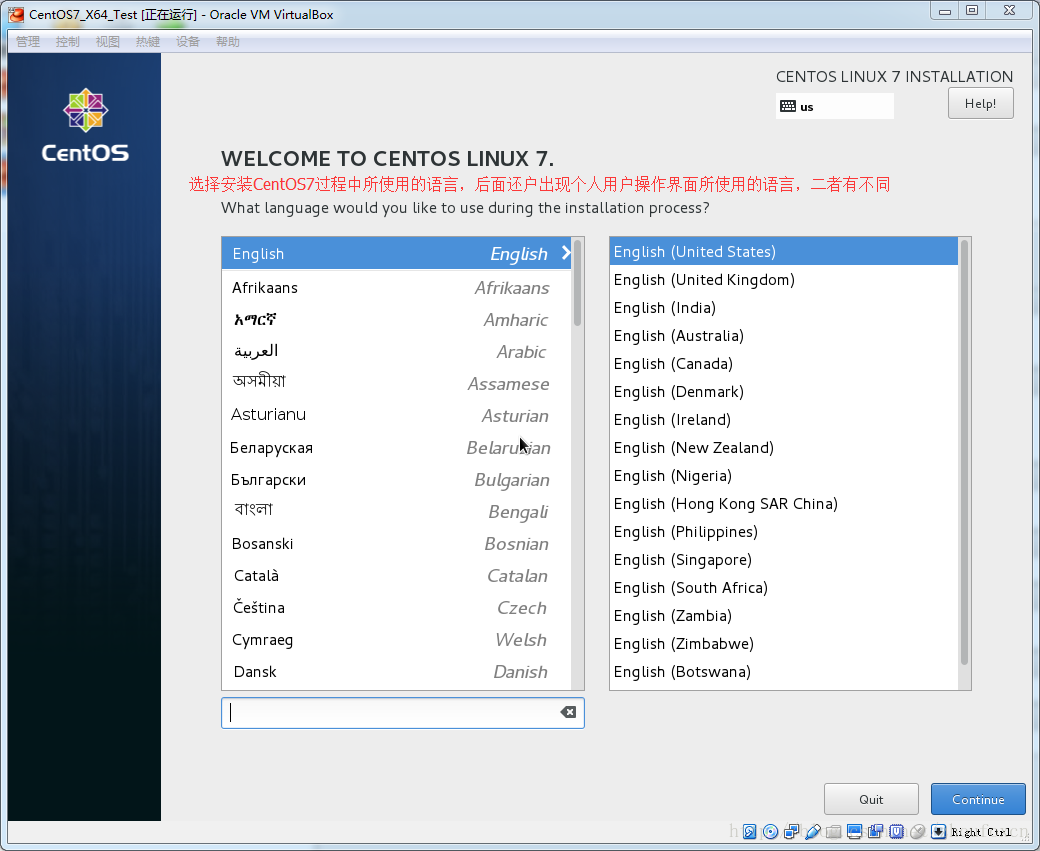Image resolution: width=1040 pixels, height=851 pixels.
Task: Choose English (South Africa) locale
Action: click(783, 588)
